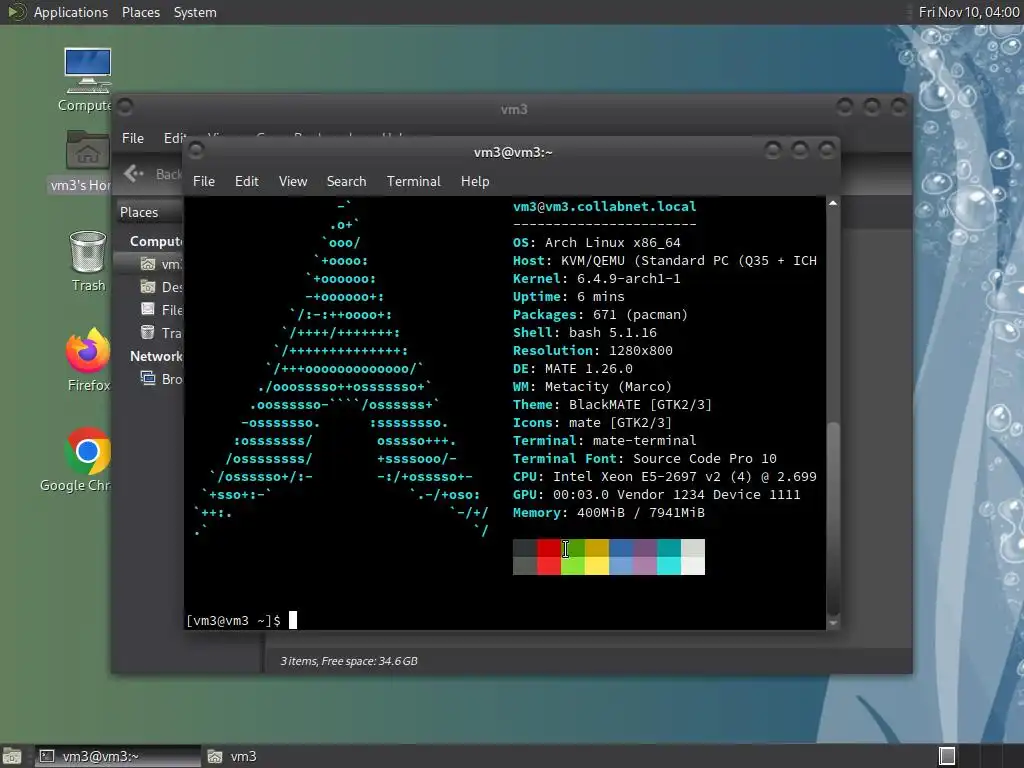Open the System menu
The image size is (1024, 768).
tap(195, 12)
